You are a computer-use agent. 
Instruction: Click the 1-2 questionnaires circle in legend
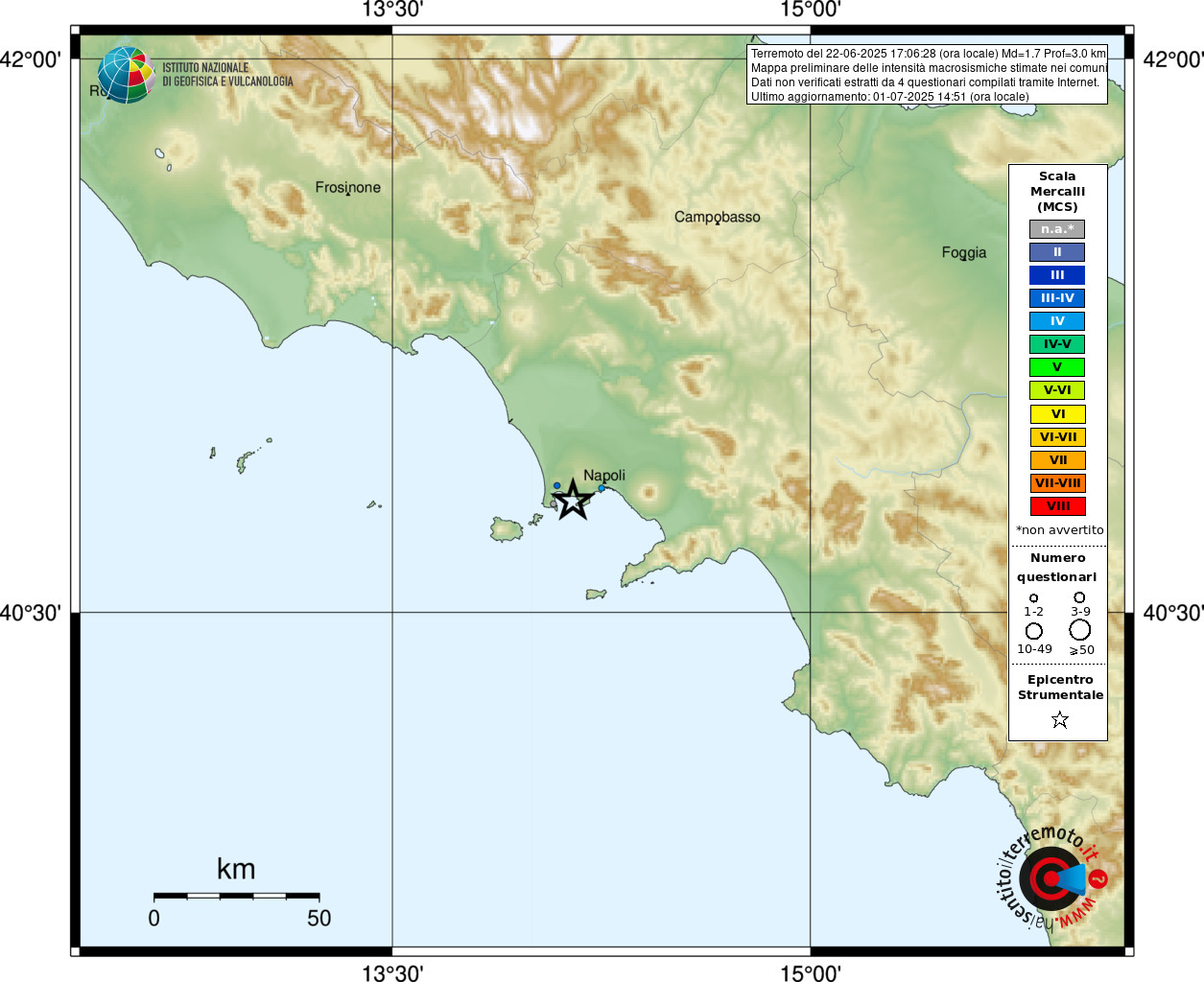[1033, 598]
